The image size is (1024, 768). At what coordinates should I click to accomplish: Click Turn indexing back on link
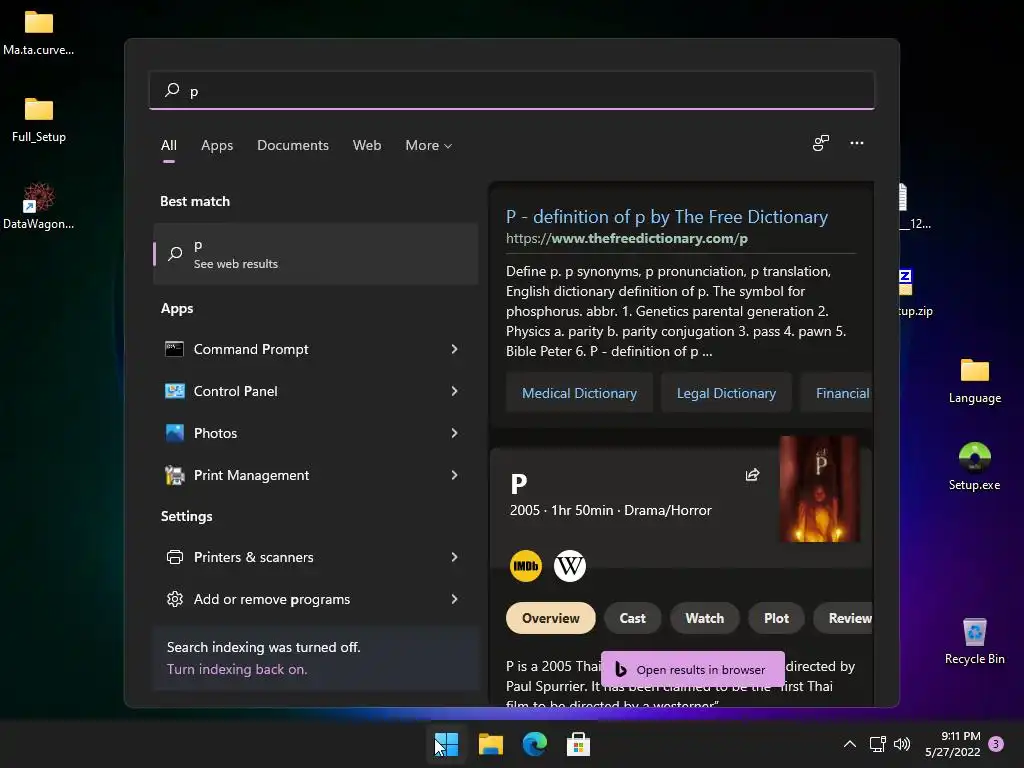(x=236, y=669)
